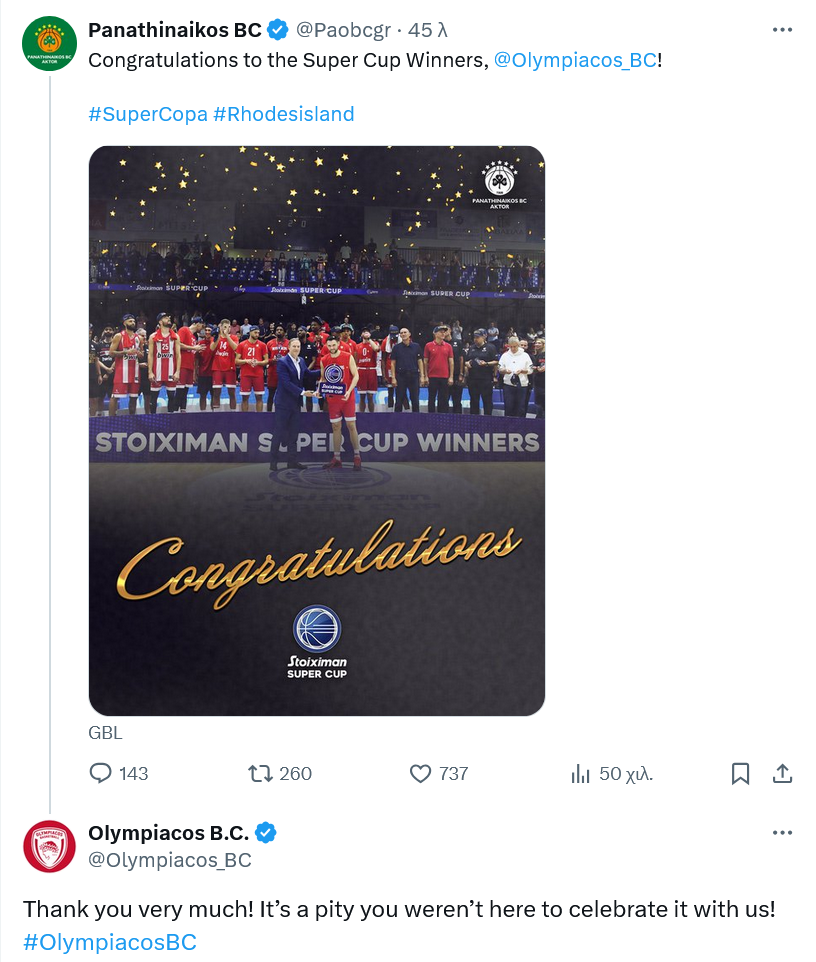
Task: Bookmark the Panathinaikos BC tweet
Action: click(x=740, y=773)
